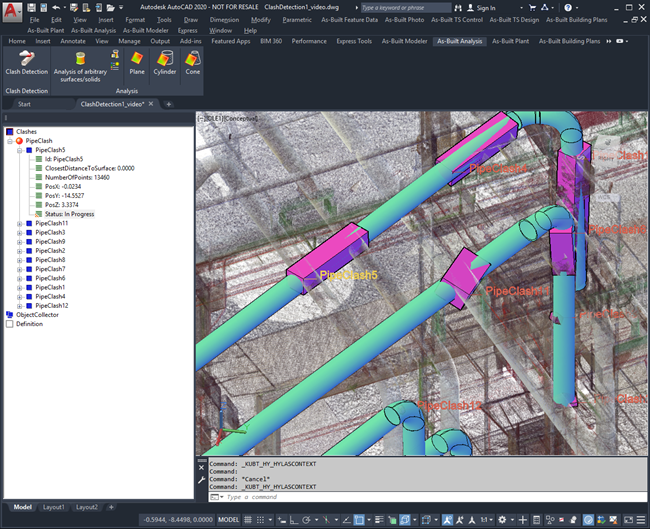Open the As-Built Analysis ribbon tab
The image size is (650, 529).
(x=459, y=41)
